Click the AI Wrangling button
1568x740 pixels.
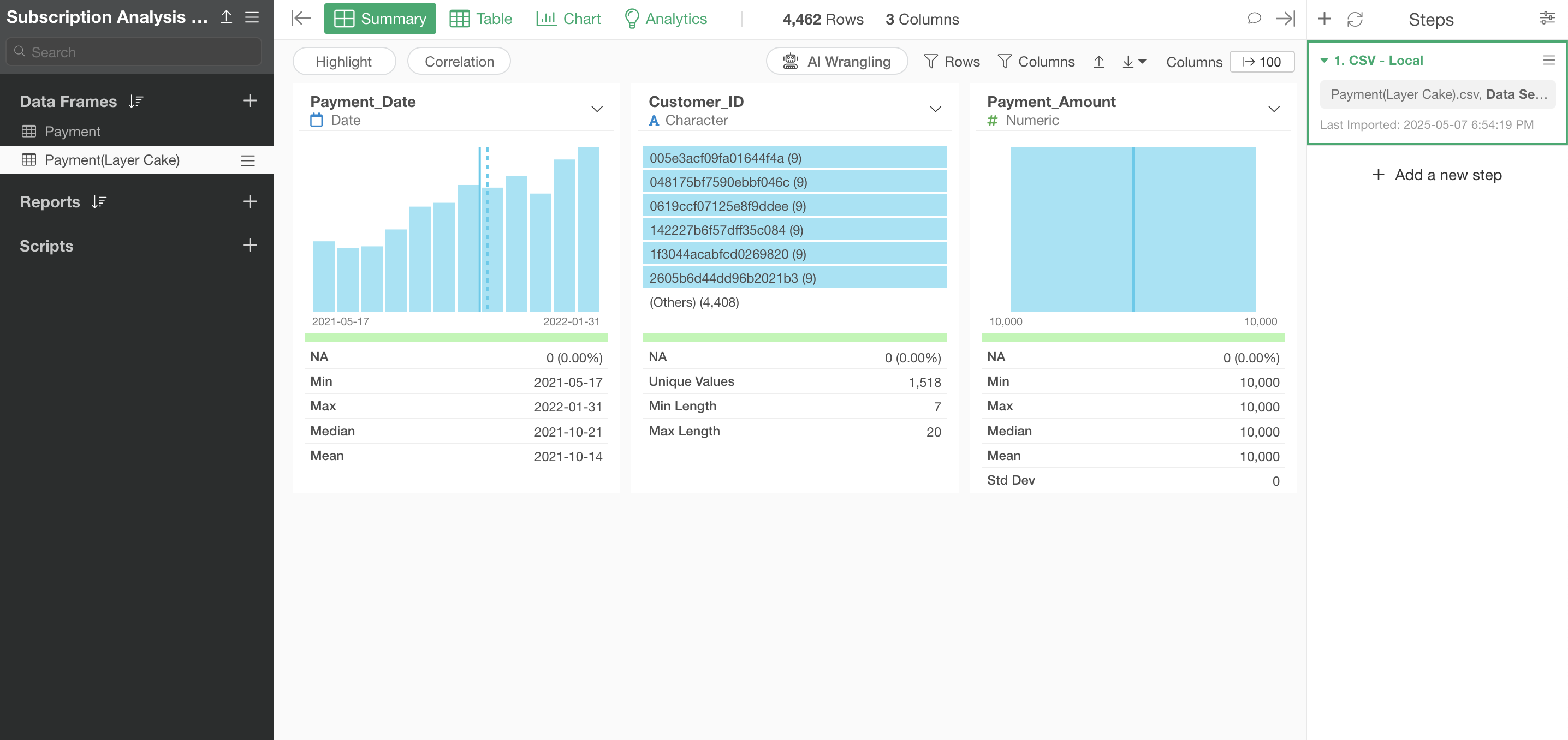coord(836,62)
